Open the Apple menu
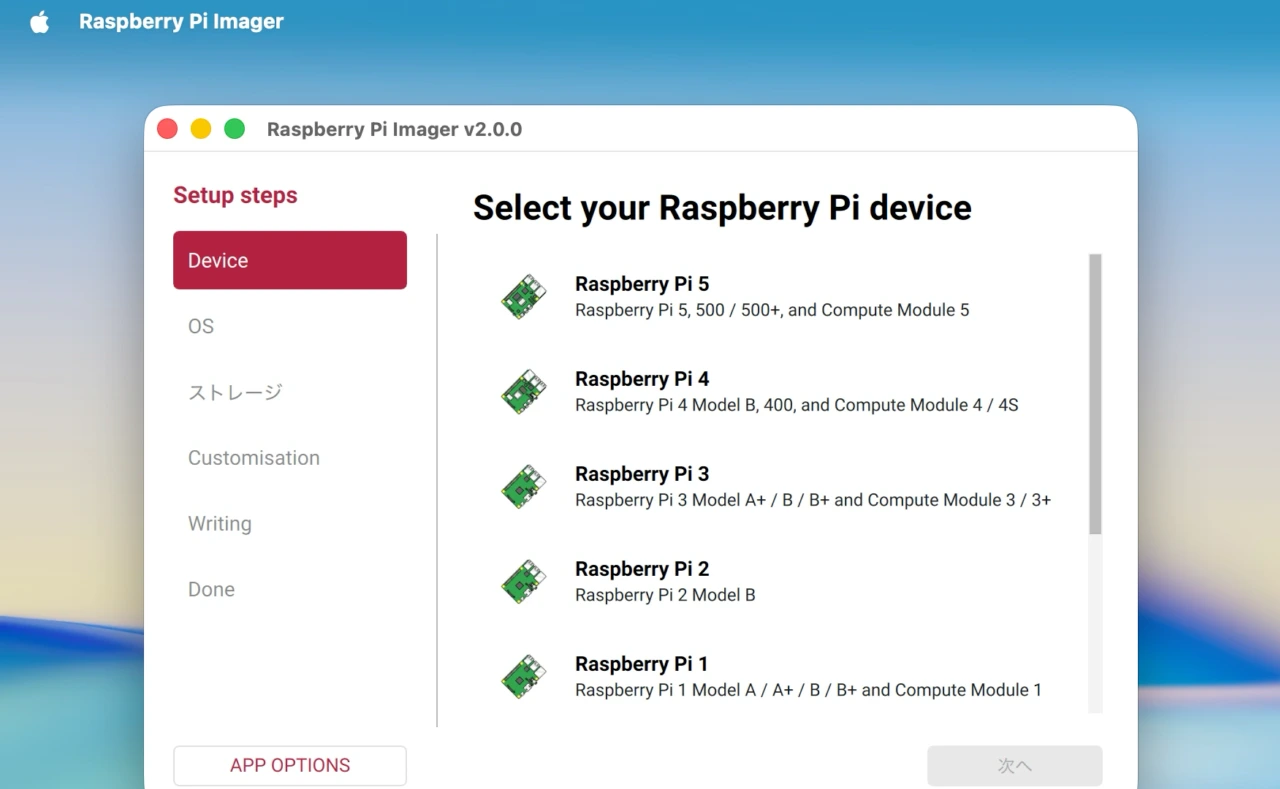 (38, 21)
